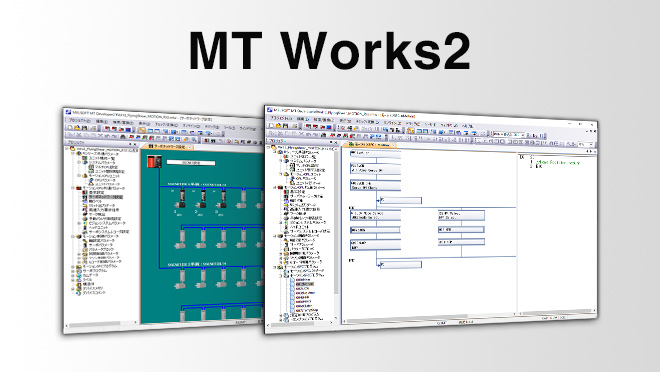660x372 pixels.
Task: Click Save icon in Motion SFC window toolbar
Action: click(286, 126)
